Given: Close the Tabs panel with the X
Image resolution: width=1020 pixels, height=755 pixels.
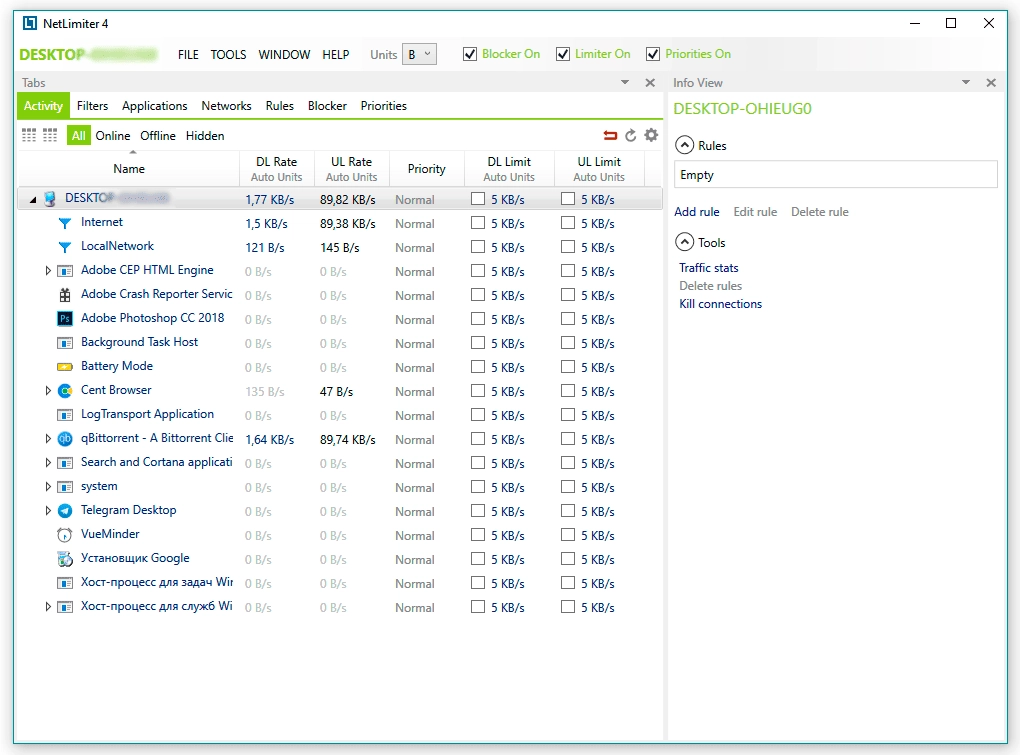Looking at the screenshot, I should 649,83.
